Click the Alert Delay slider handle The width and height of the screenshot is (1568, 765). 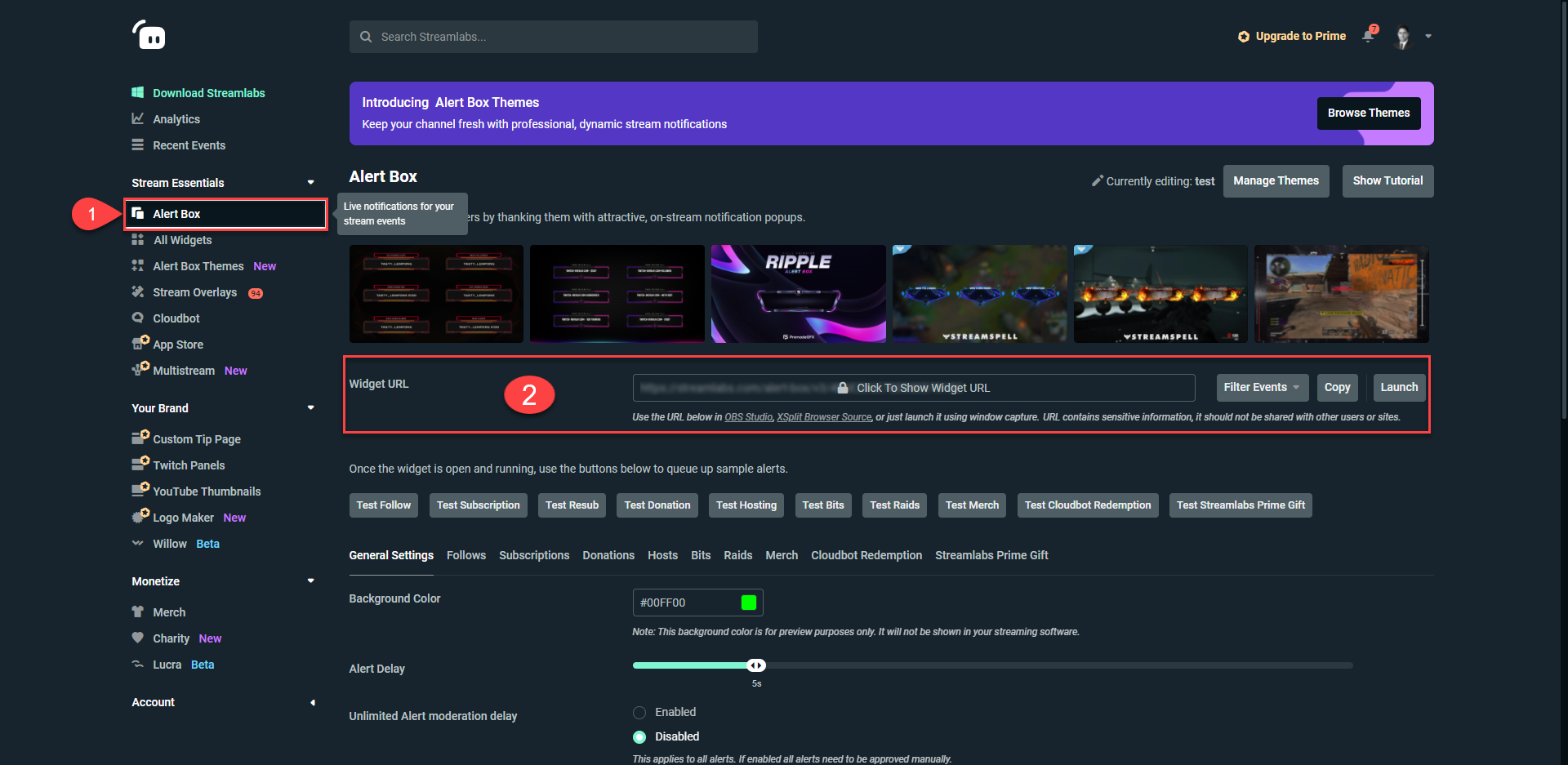tap(756, 665)
